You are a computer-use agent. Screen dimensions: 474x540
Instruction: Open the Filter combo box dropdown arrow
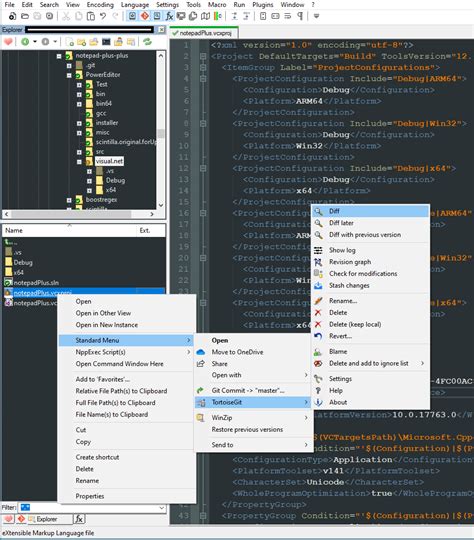(x=162, y=508)
